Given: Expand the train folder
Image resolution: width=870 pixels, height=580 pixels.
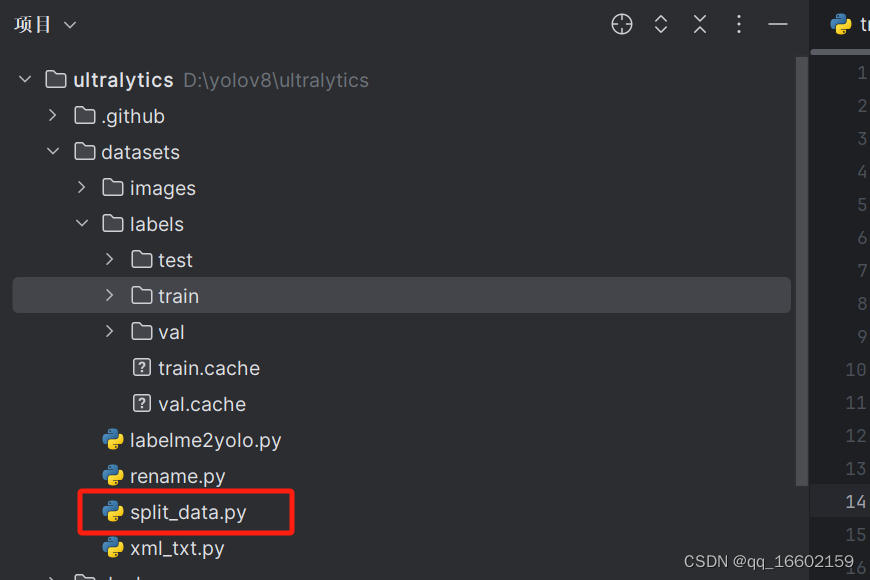Looking at the screenshot, I should tap(109, 296).
